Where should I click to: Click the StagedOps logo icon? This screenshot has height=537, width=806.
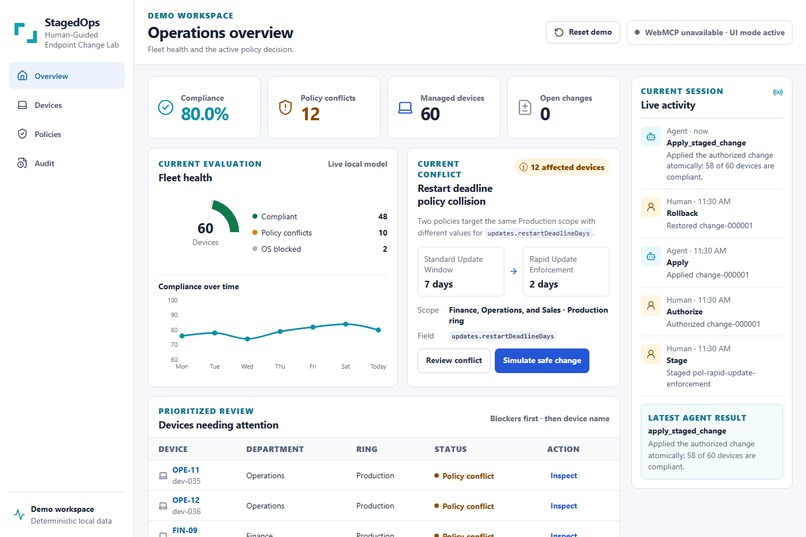(26, 33)
